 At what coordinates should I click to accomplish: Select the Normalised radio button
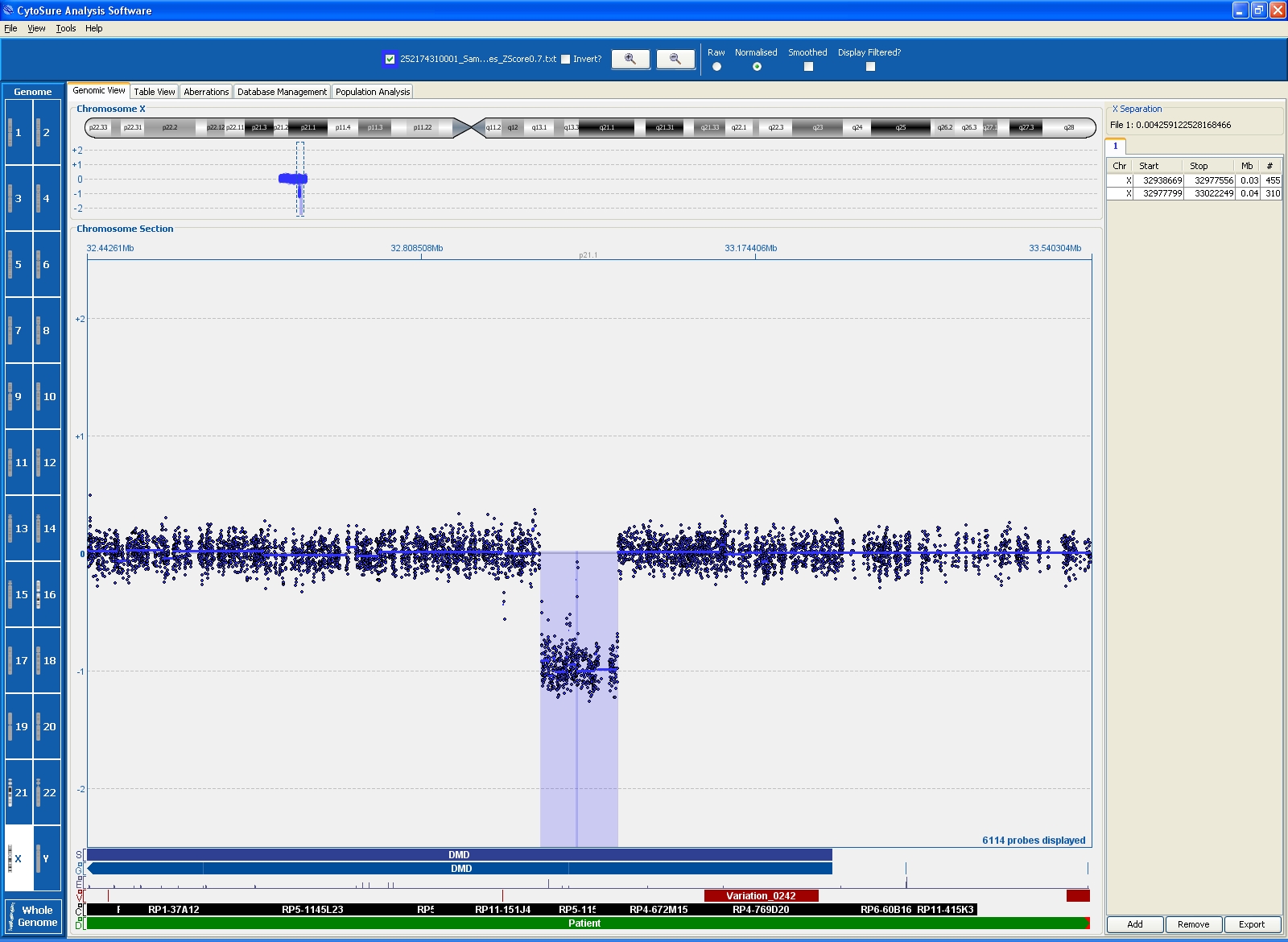pyautogui.click(x=757, y=67)
